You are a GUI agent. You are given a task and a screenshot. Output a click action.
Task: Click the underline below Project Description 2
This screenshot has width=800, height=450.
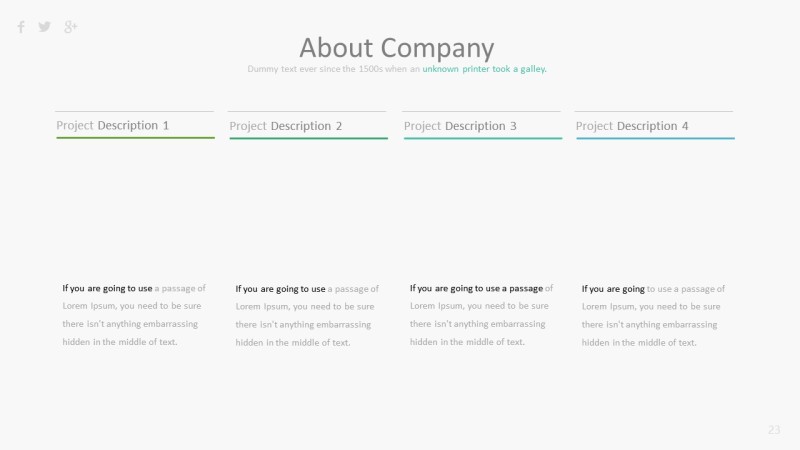point(308,138)
